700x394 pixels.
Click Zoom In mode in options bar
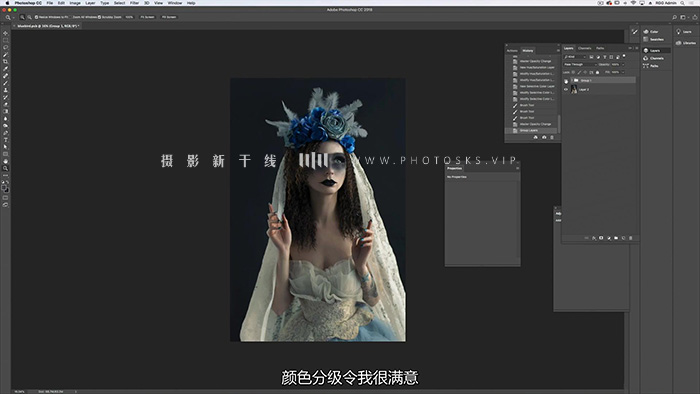[22, 17]
